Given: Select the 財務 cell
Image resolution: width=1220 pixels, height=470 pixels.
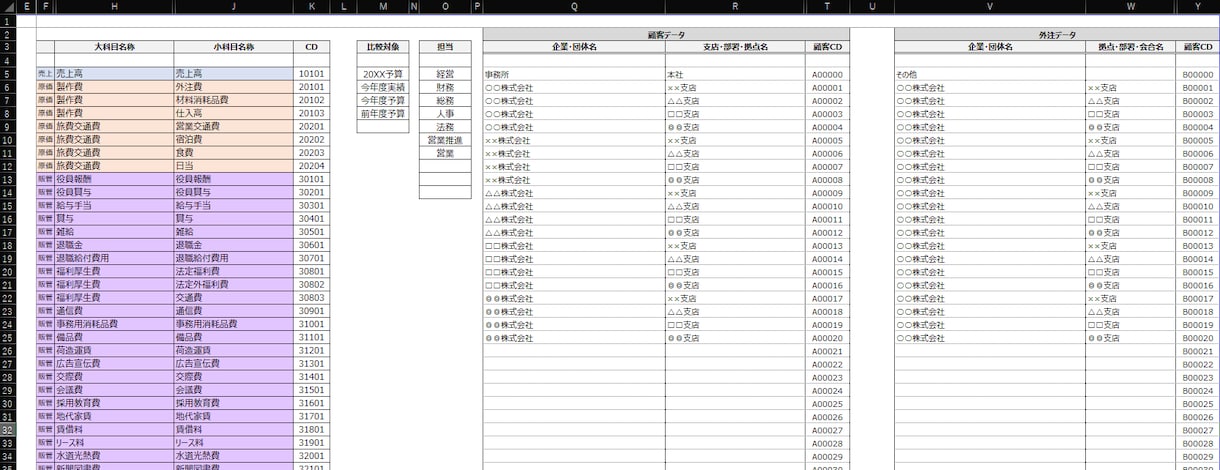Looking at the screenshot, I should [444, 87].
